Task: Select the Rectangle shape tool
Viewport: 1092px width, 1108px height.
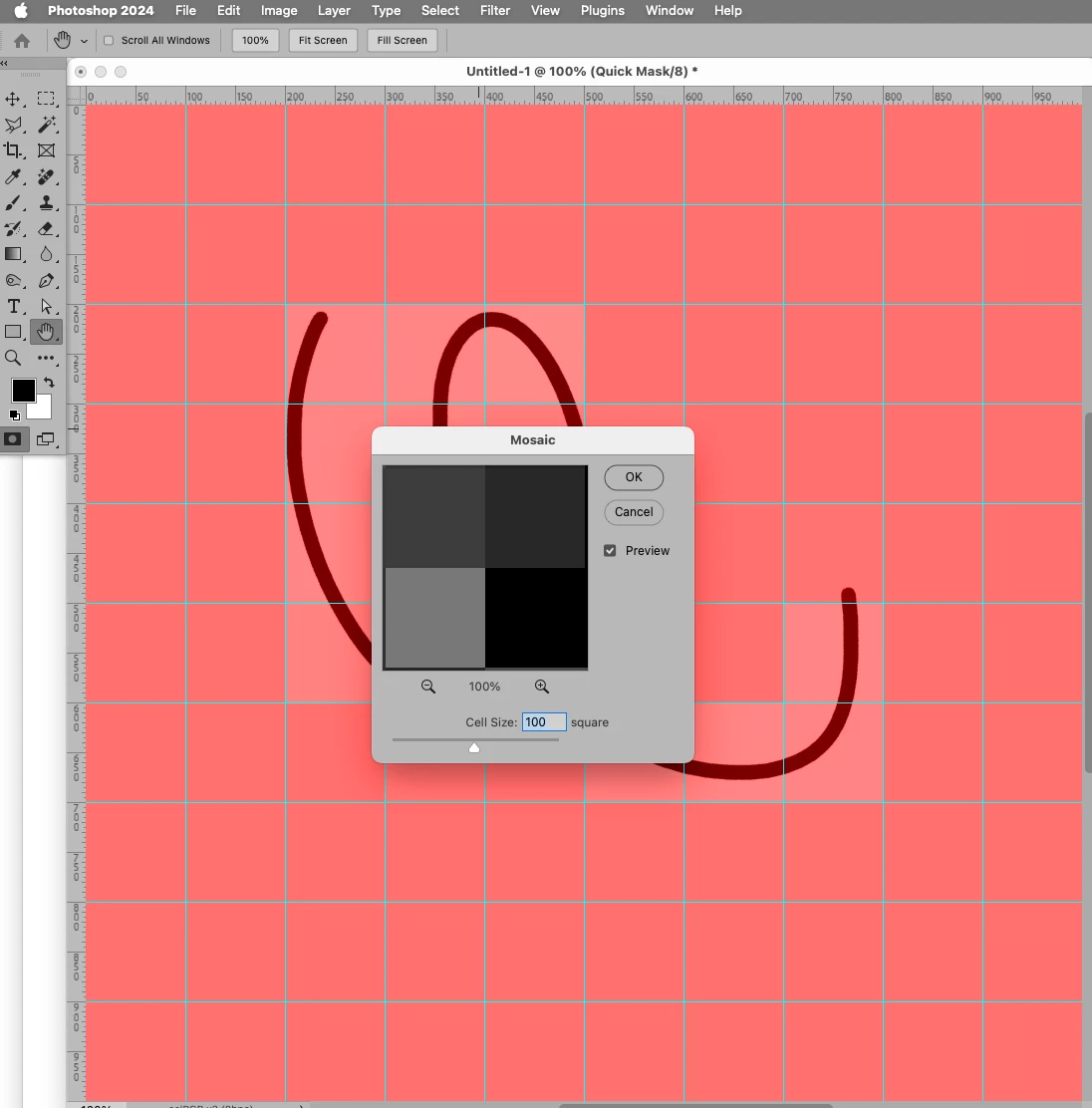Action: coord(13,332)
